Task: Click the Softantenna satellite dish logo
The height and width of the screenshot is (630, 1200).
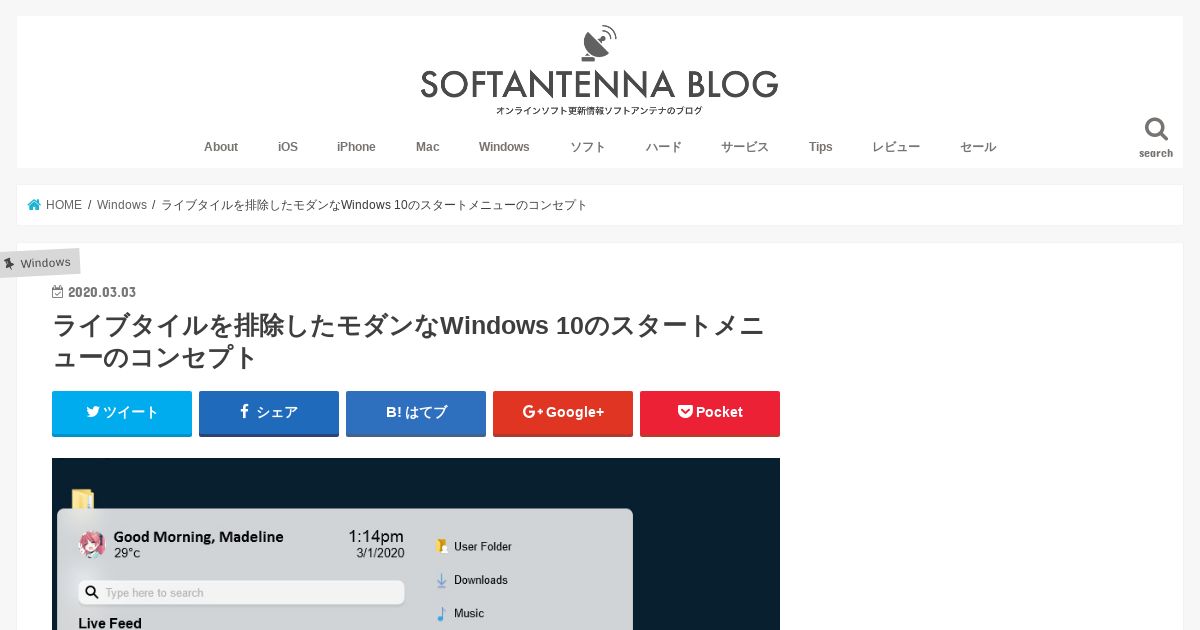Action: click(599, 44)
